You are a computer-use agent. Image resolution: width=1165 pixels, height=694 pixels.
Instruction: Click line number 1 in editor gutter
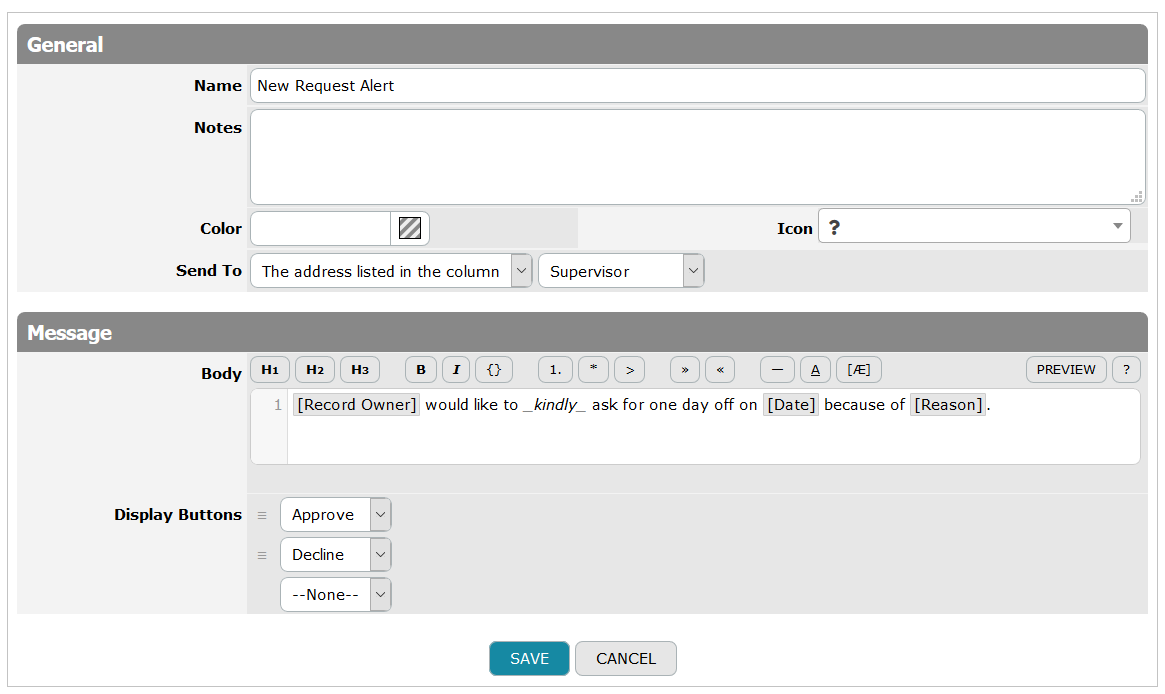click(278, 405)
